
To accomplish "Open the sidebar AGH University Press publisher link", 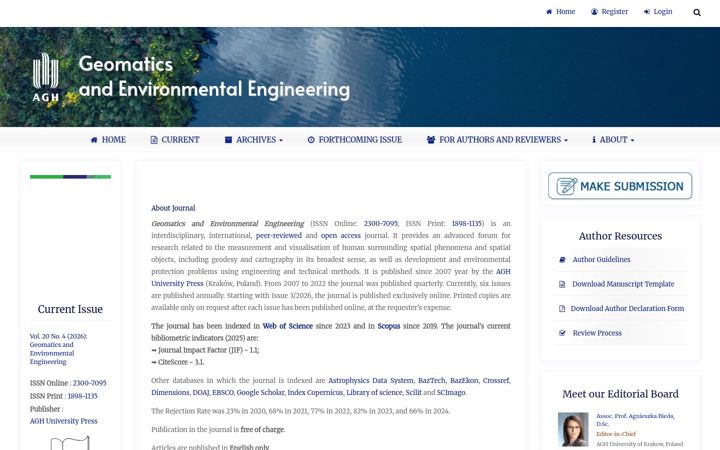I will pyautogui.click(x=63, y=421).
